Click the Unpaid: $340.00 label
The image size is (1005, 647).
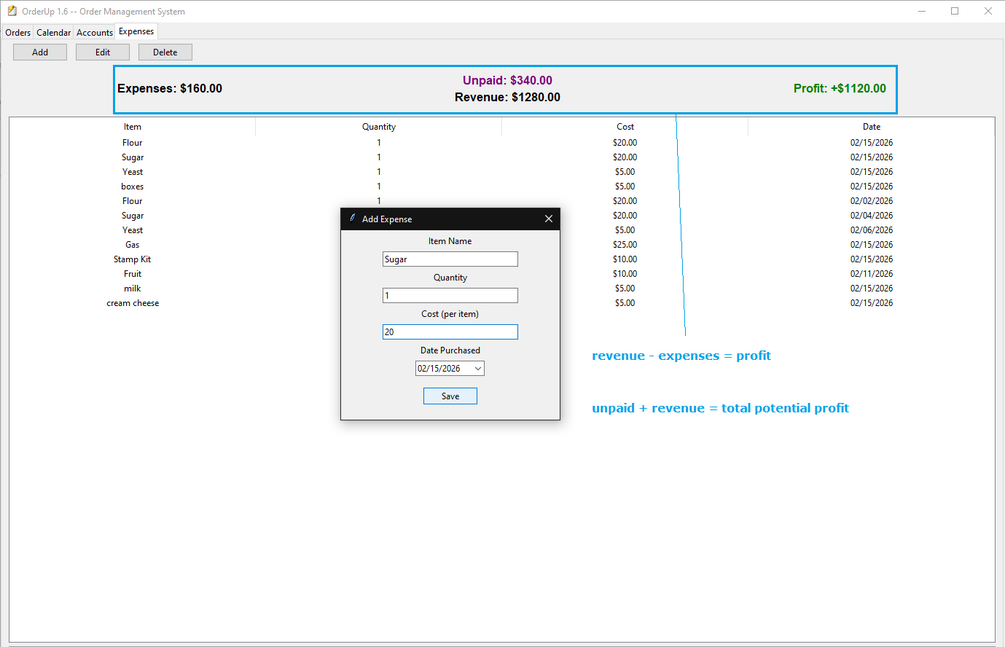pos(508,80)
